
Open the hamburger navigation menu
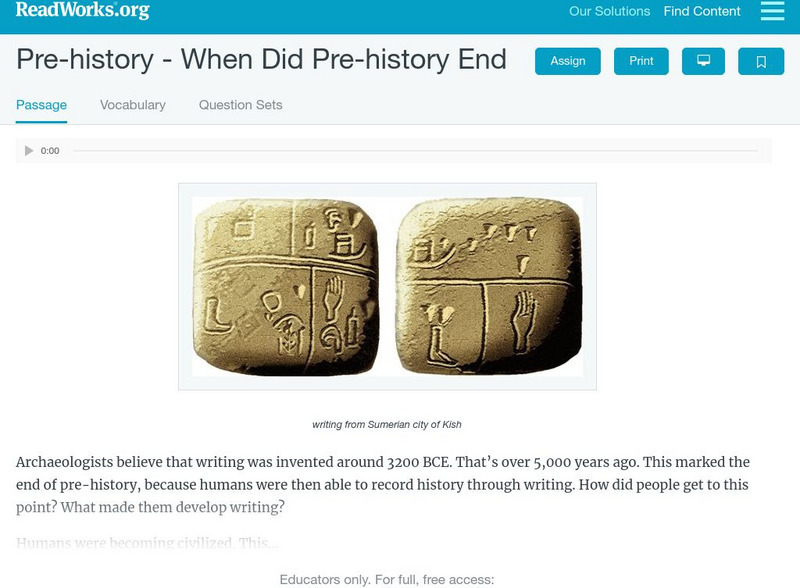pyautogui.click(x=771, y=12)
